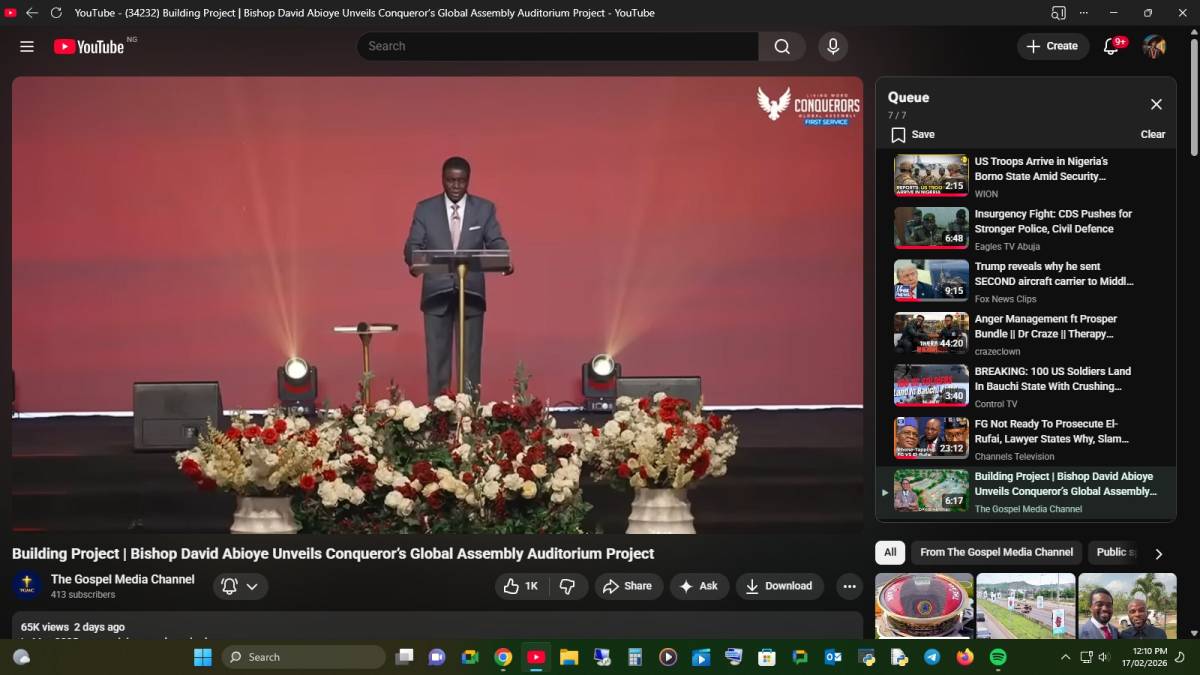Start voice search with microphone icon
1200x675 pixels.
832,46
